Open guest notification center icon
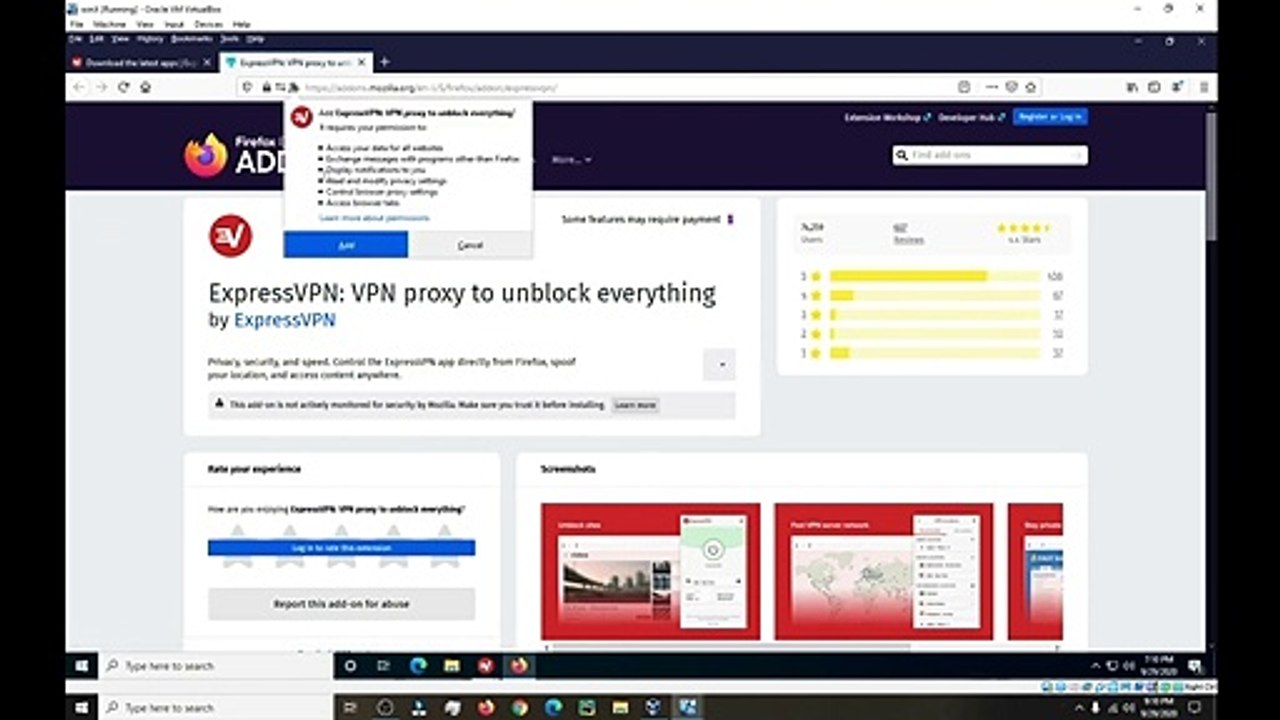The width and height of the screenshot is (1280, 720). pos(1195,666)
